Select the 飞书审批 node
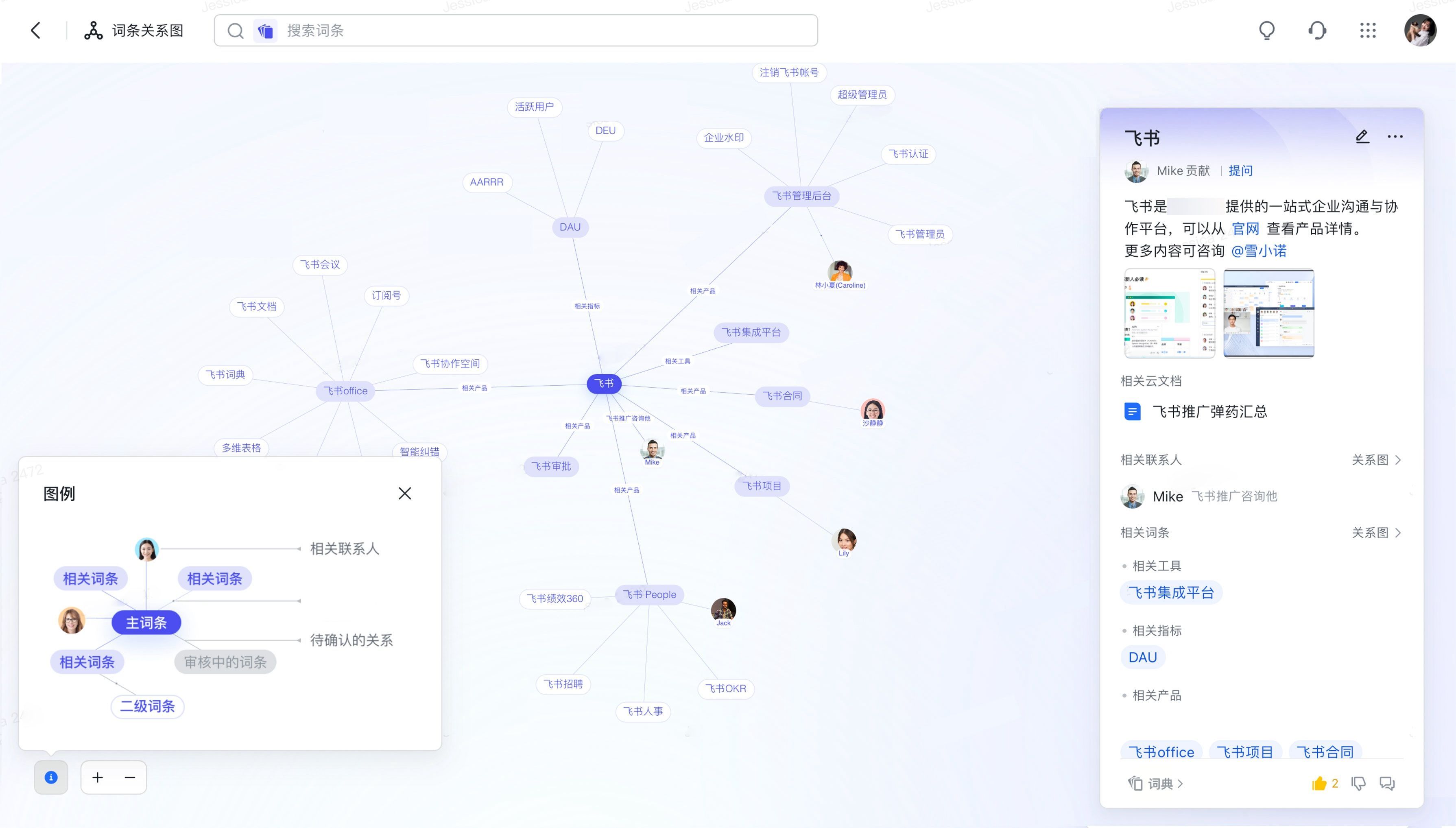1456x828 pixels. click(x=551, y=466)
